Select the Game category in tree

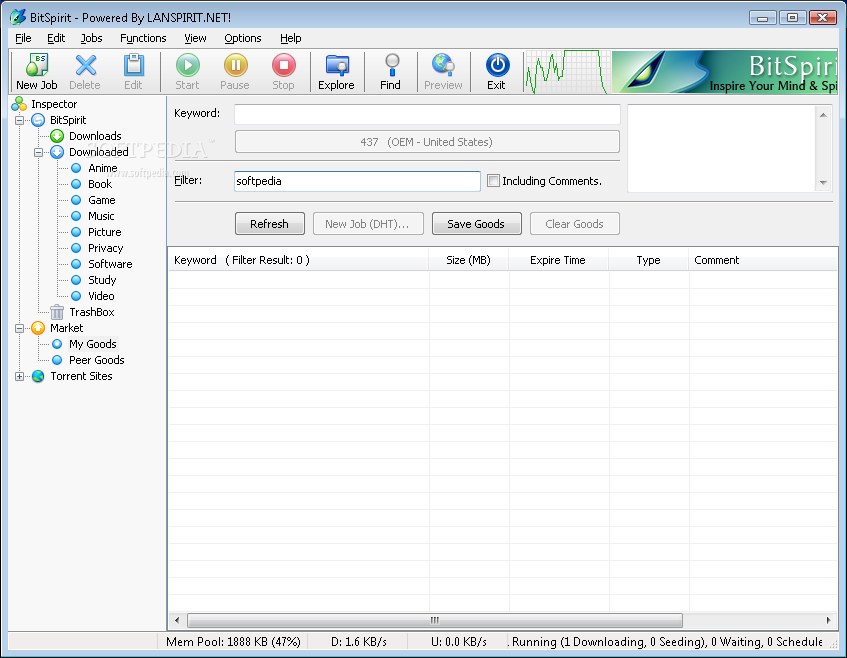point(102,200)
